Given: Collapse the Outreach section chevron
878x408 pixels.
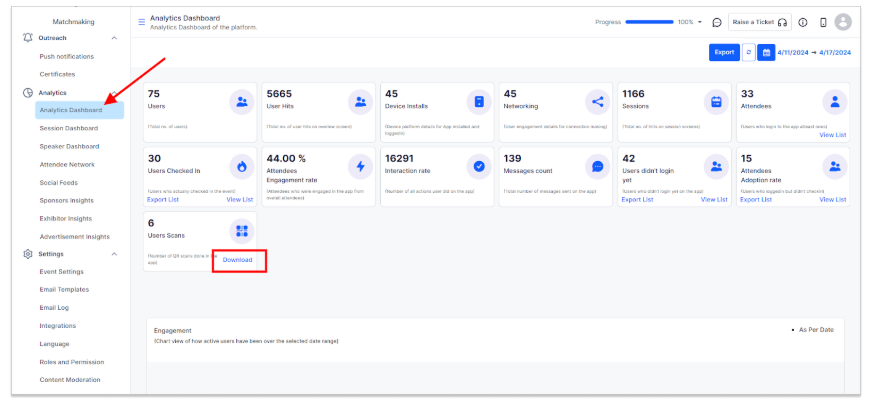Looking at the screenshot, I should [114, 38].
